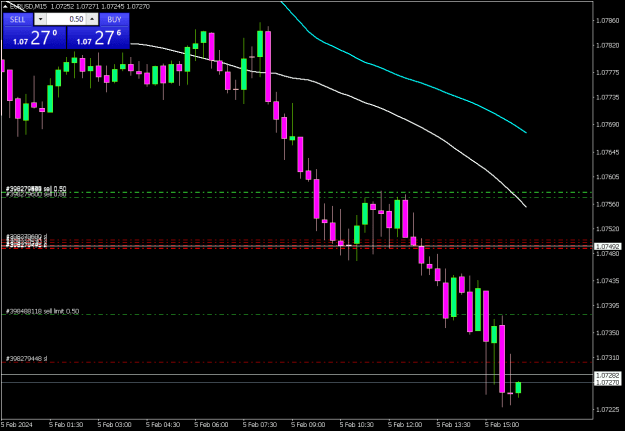The image size is (625, 431).
Task: Click the 5 Feb 06:00 time label
Action: [x=211, y=425]
